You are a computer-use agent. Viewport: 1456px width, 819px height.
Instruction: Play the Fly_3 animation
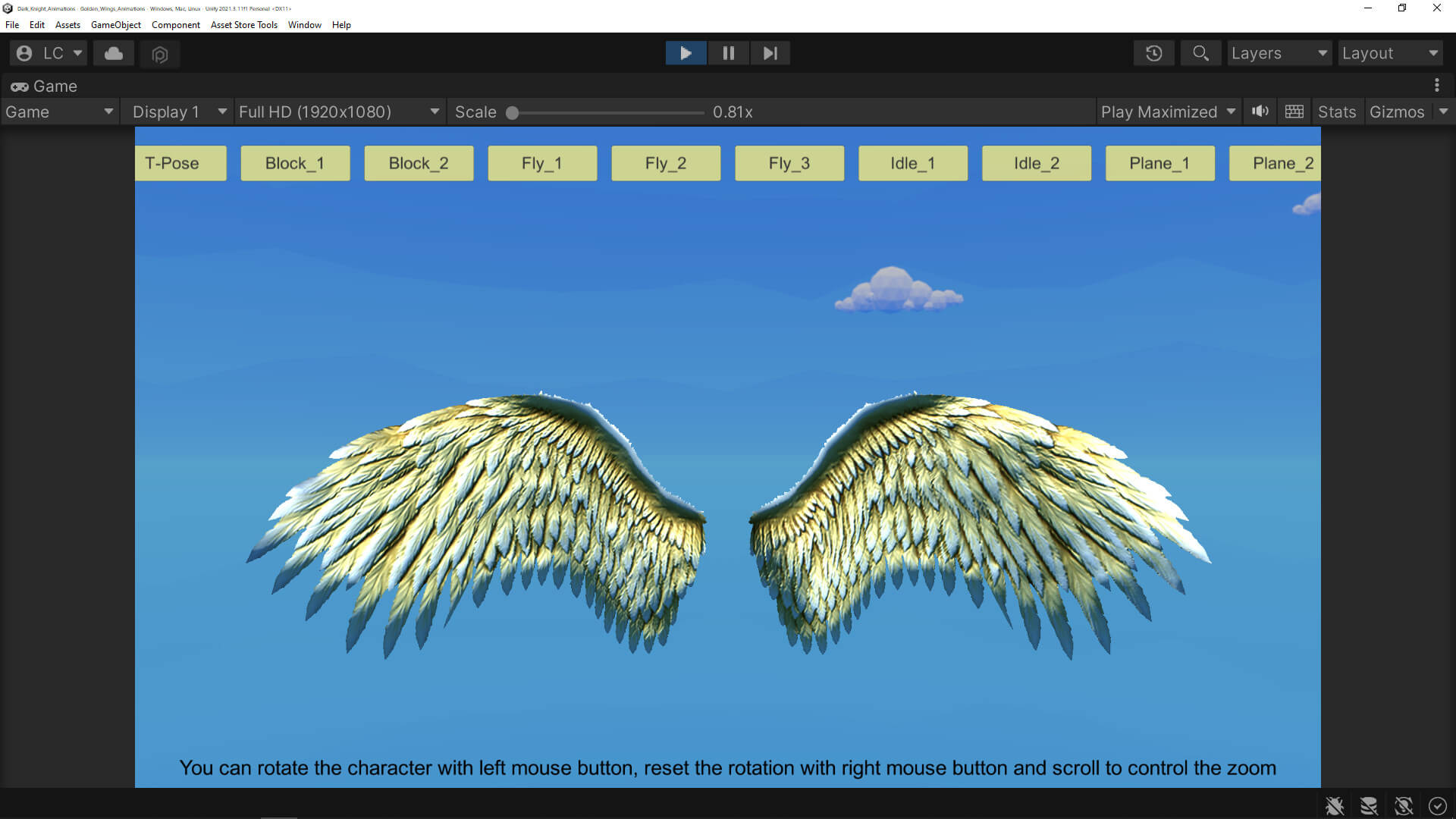[x=789, y=163]
